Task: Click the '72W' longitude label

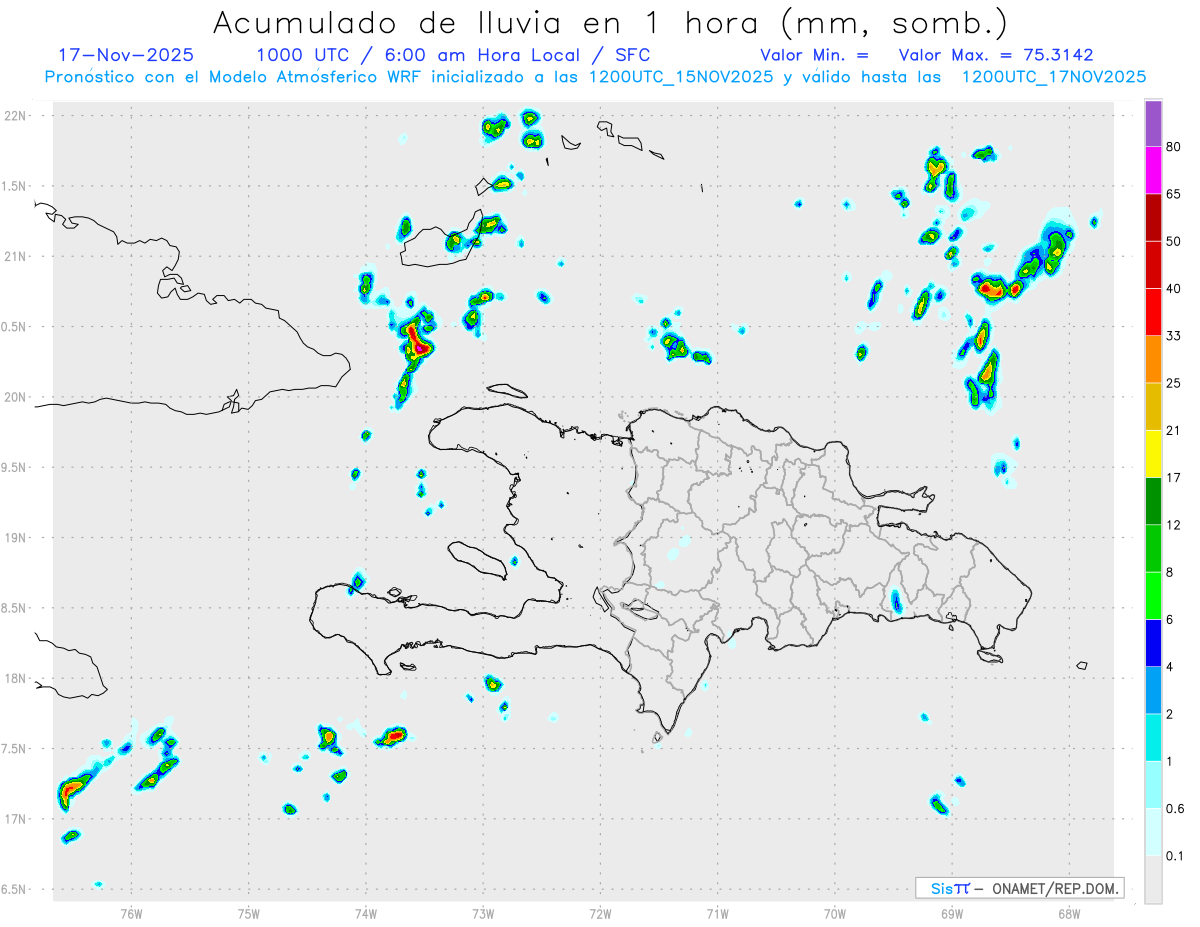Action: (x=600, y=912)
